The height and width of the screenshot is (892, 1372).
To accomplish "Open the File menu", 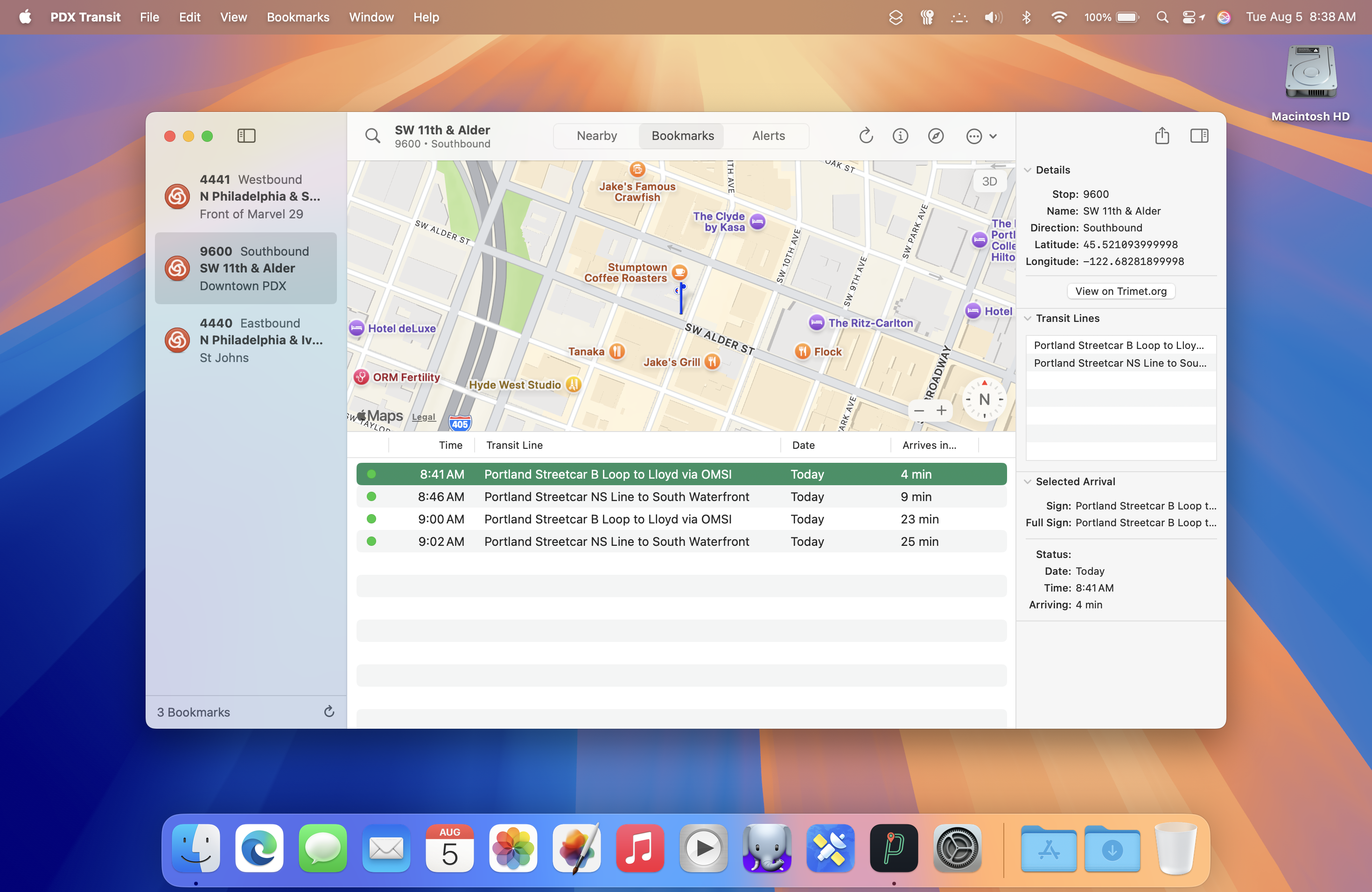I will pos(149,17).
